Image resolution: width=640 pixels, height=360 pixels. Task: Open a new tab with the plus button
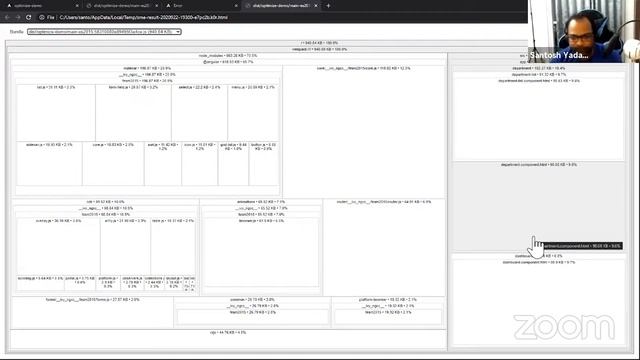pyautogui.click(x=328, y=6)
